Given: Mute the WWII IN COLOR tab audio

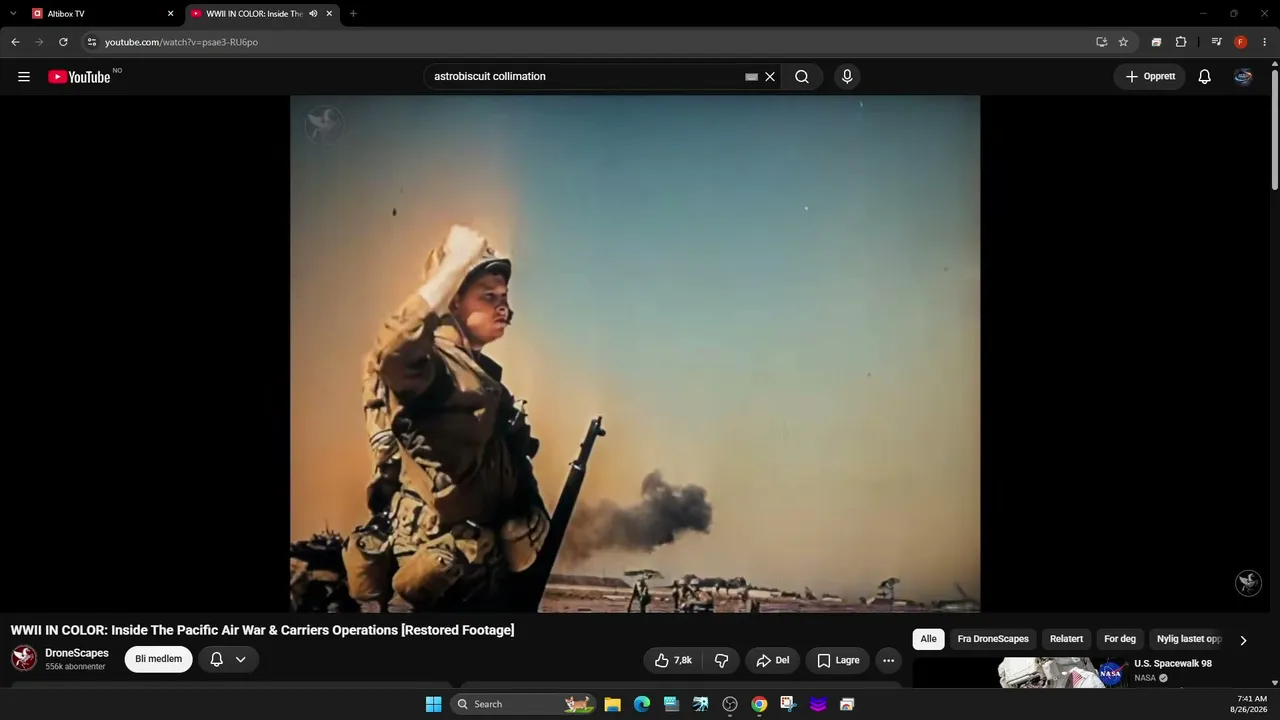Looking at the screenshot, I should 313,14.
